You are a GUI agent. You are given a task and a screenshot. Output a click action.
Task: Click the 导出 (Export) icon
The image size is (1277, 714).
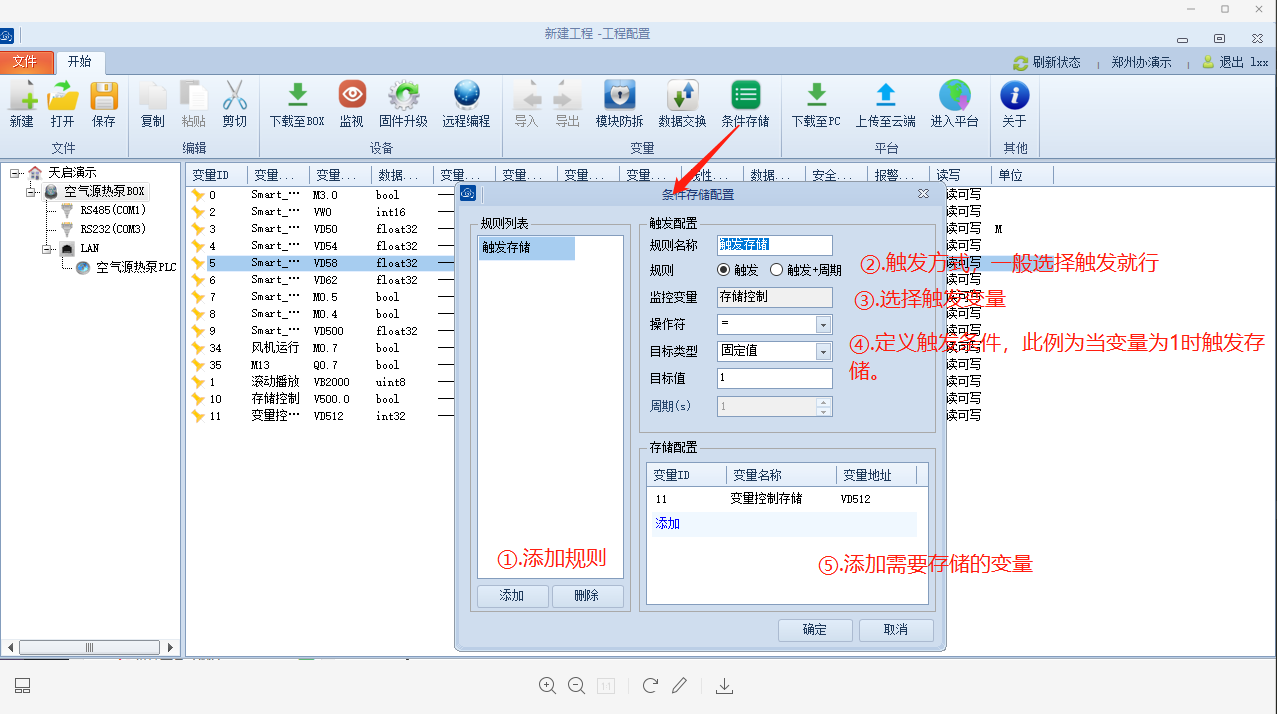click(567, 96)
